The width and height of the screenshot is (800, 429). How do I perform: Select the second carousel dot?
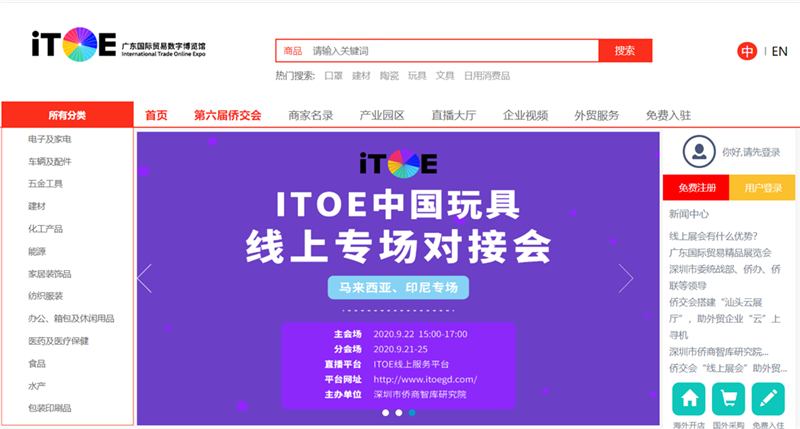(x=398, y=413)
